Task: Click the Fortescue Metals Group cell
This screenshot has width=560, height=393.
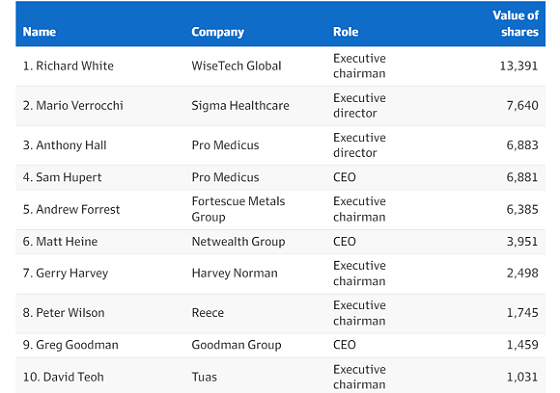Action: [x=238, y=209]
